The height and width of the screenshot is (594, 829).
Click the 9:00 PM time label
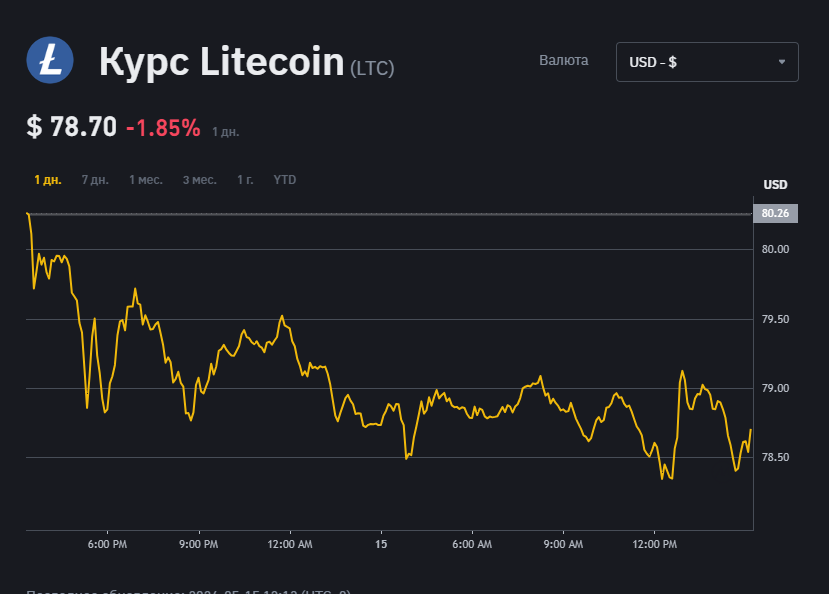pyautogui.click(x=199, y=544)
